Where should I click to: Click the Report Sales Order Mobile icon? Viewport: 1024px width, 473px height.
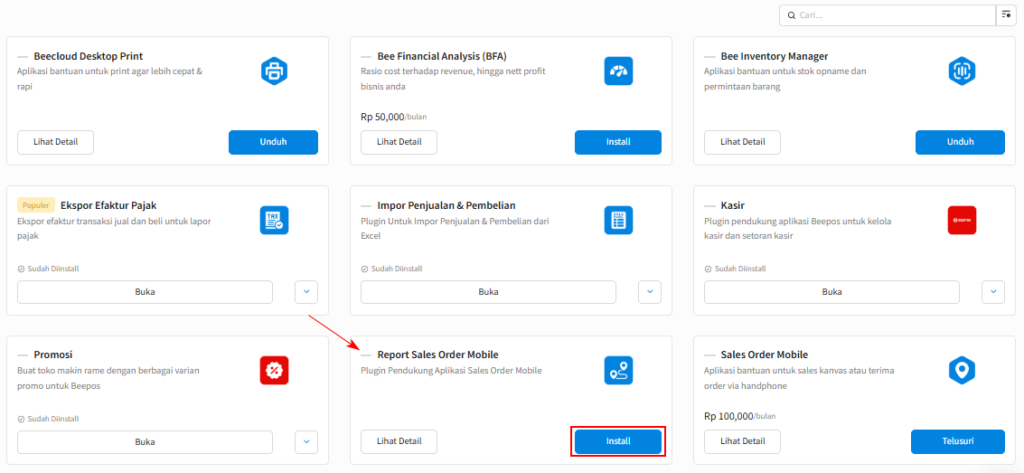[x=618, y=370]
